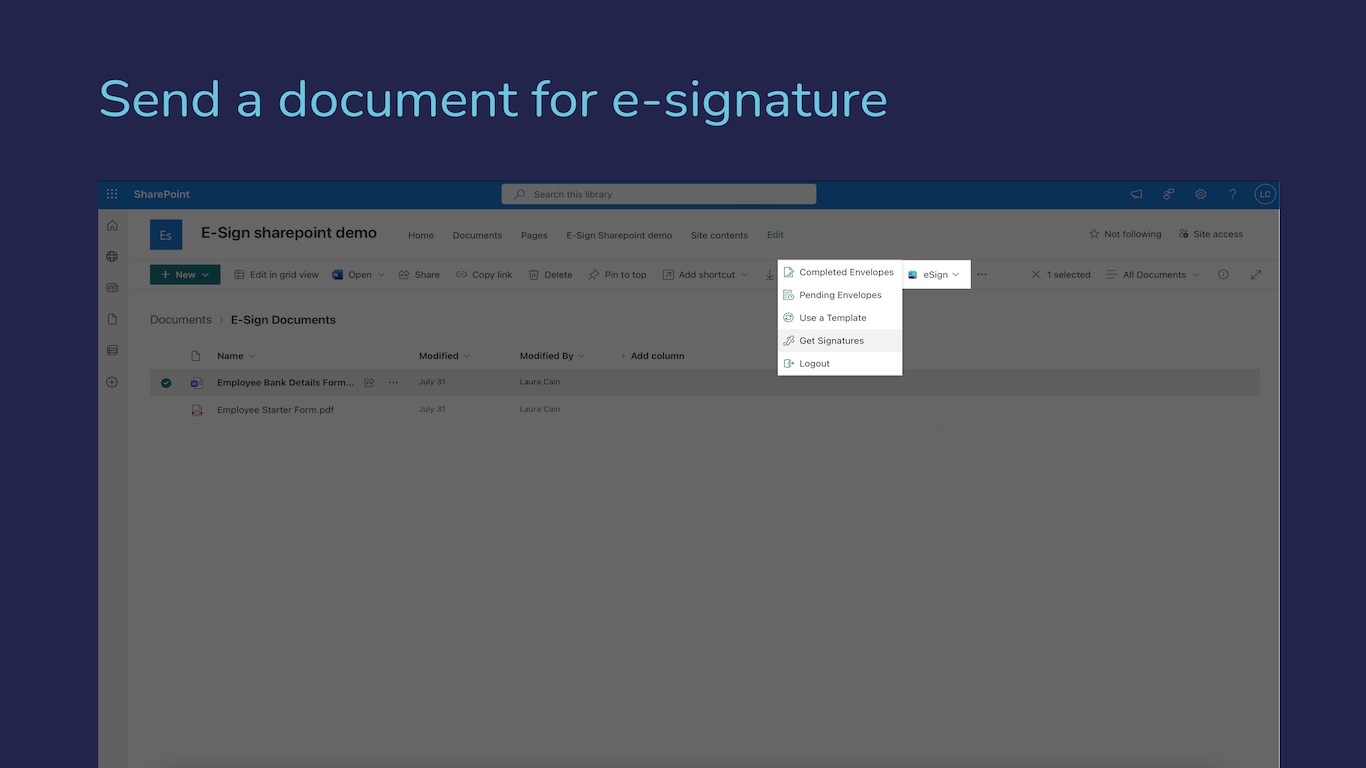Click the Site access button
The height and width of the screenshot is (768, 1366).
1211,234
